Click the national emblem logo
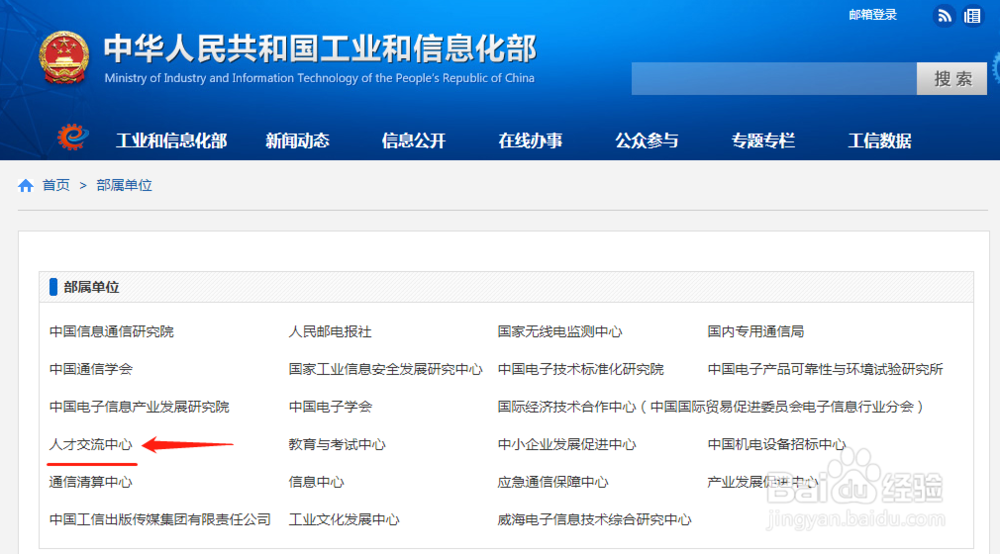The image size is (1000, 554). (x=63, y=58)
